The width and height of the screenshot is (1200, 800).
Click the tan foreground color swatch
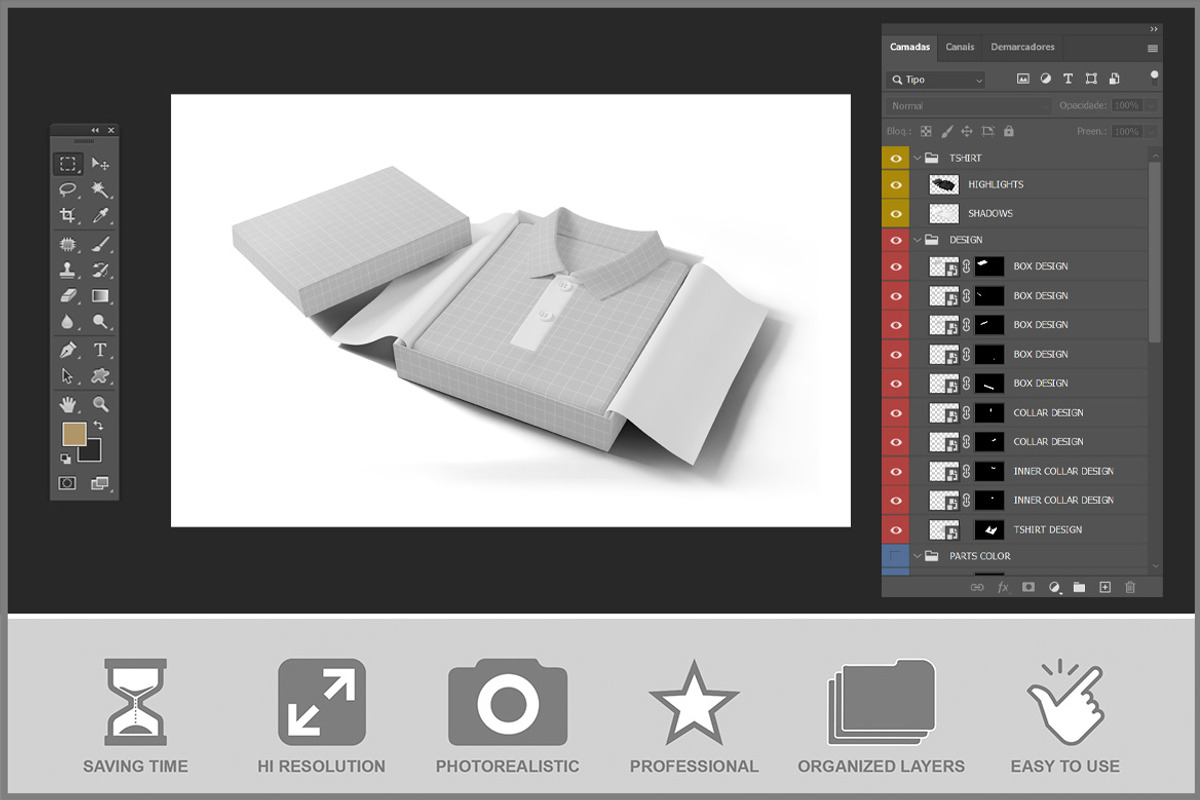click(x=74, y=433)
